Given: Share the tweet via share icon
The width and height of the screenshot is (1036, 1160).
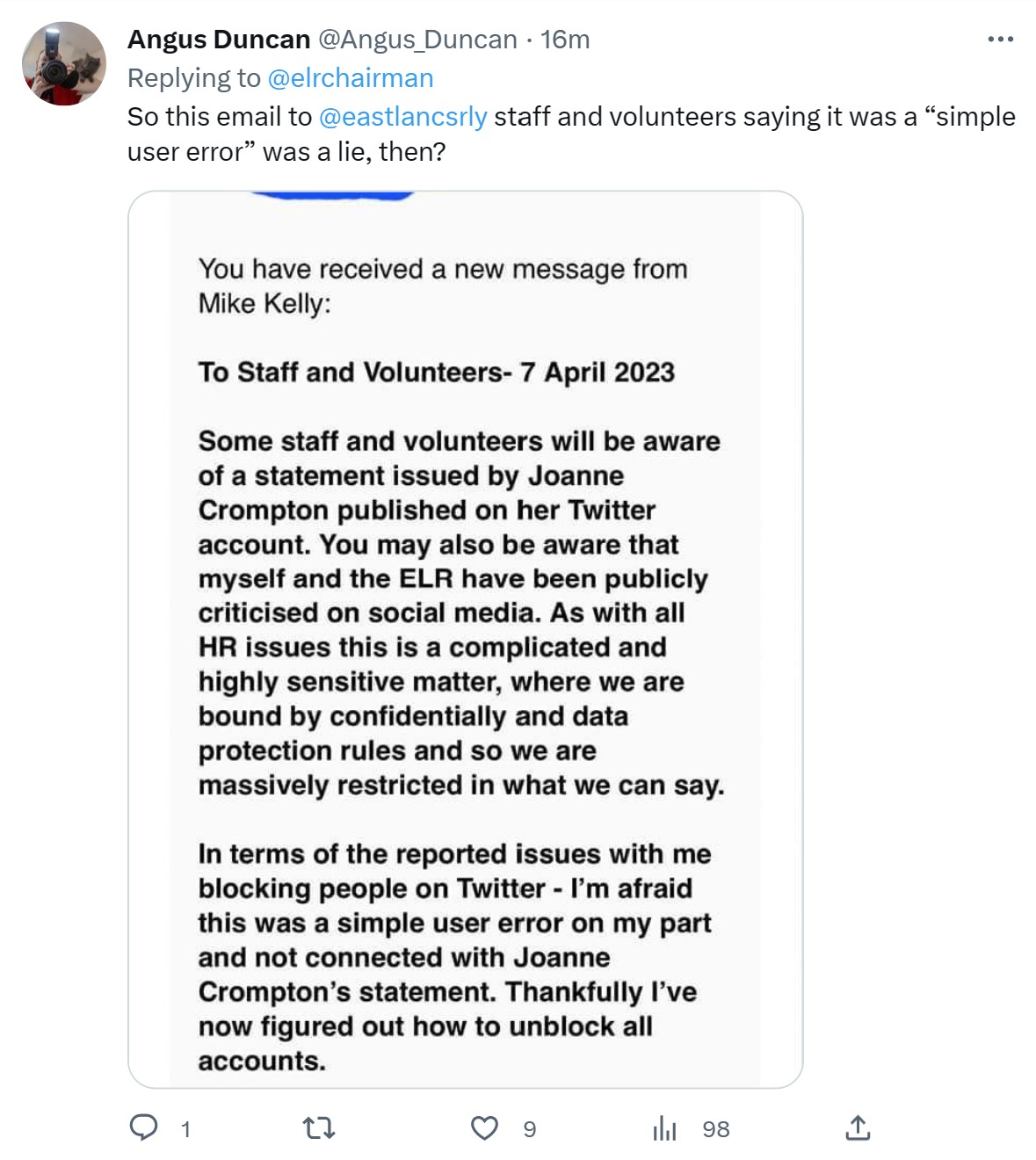Looking at the screenshot, I should [x=857, y=1127].
